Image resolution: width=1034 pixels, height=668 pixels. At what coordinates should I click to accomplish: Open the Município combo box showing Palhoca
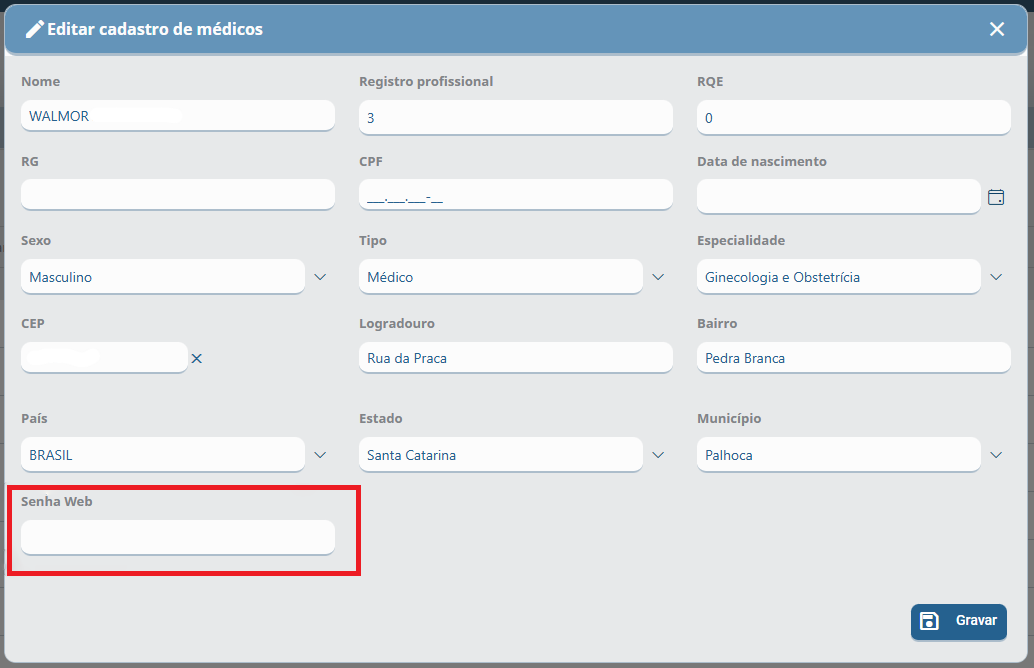839,454
